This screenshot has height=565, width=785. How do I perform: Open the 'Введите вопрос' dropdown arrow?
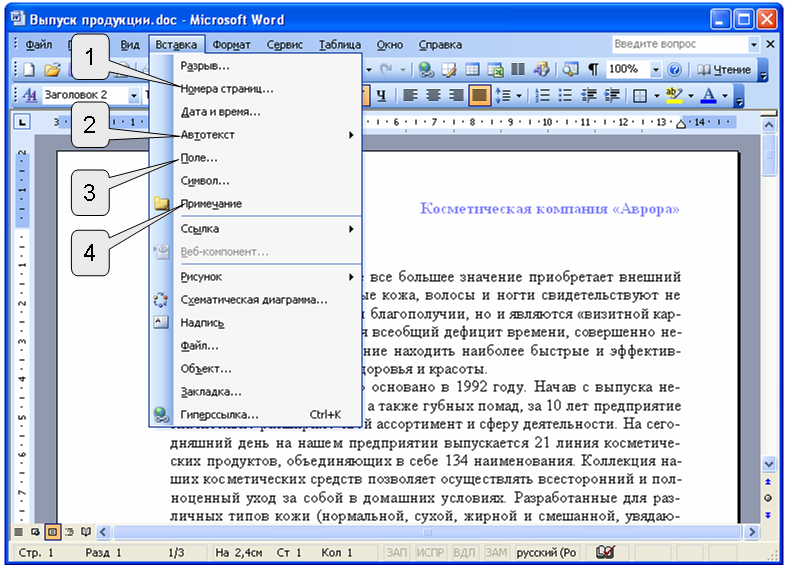pos(753,45)
